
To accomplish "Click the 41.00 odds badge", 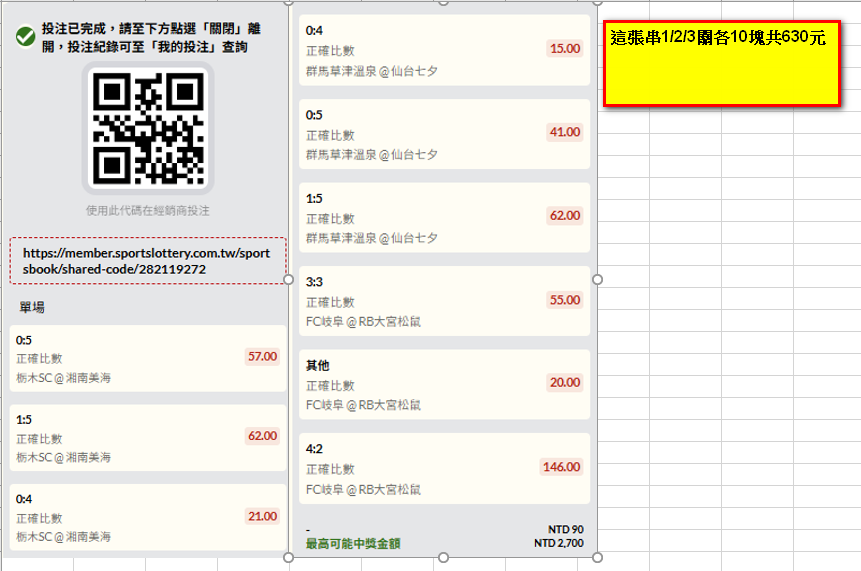I will 565,132.
